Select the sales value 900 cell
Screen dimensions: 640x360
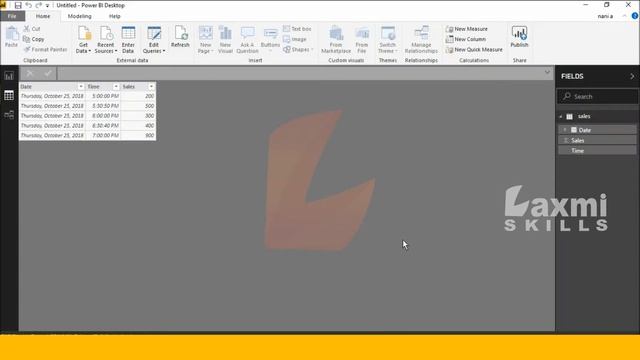point(138,136)
